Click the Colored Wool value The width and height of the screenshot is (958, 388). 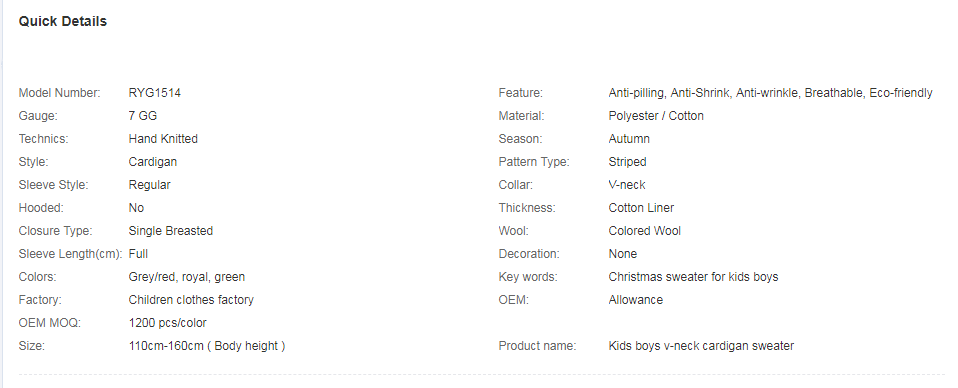645,231
